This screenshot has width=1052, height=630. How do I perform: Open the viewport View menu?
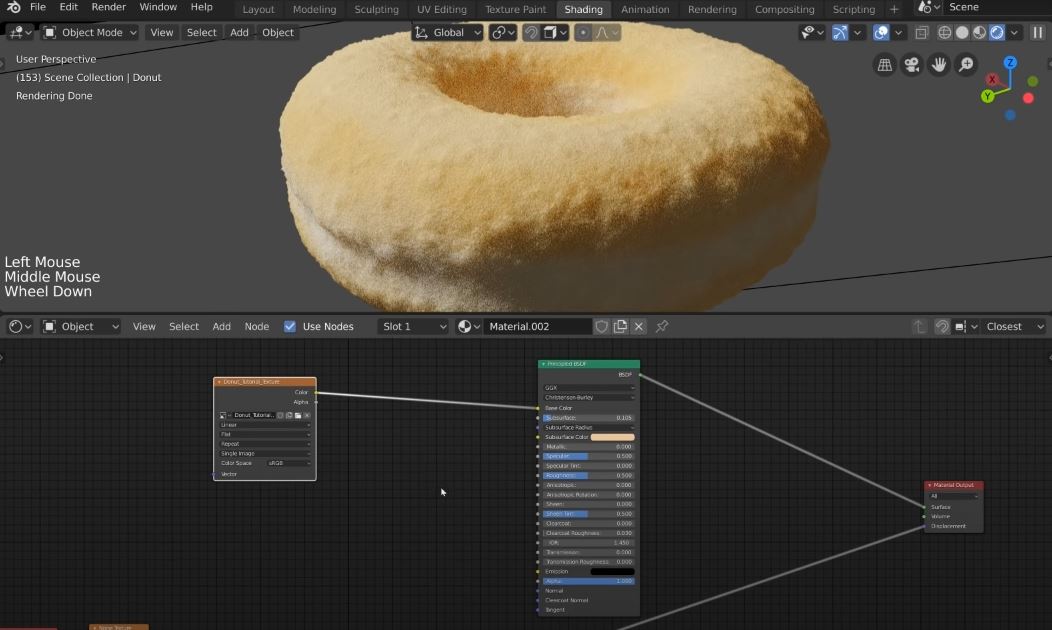[161, 32]
